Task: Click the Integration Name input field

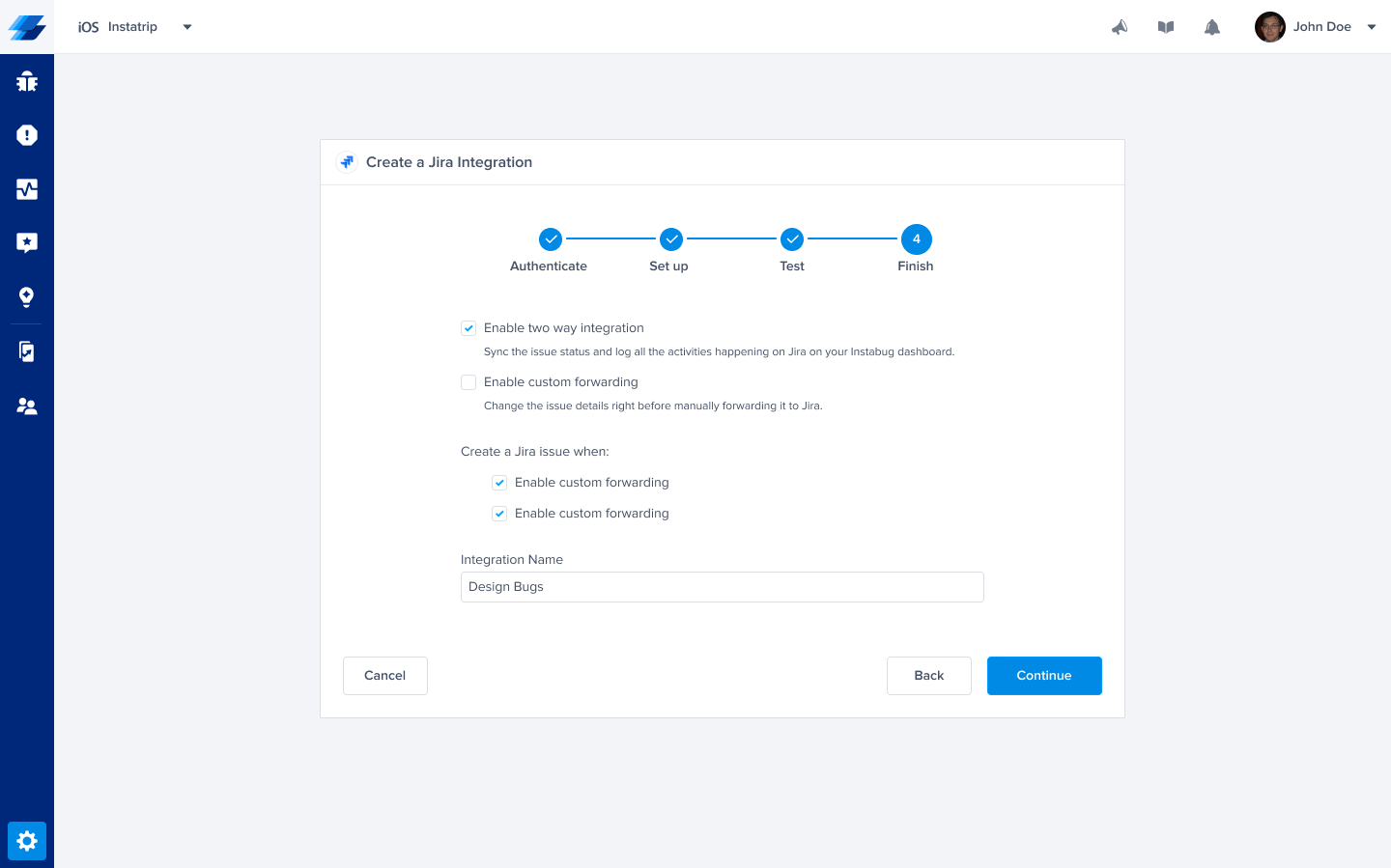Action: [723, 587]
